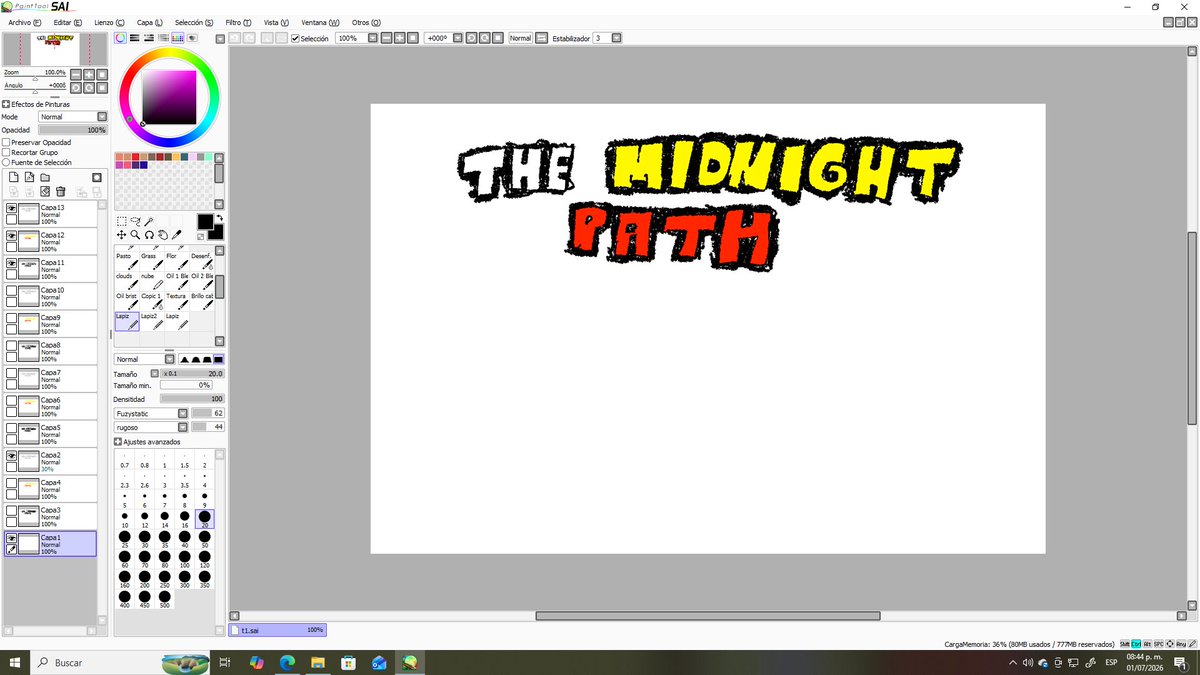Create a new layer folder
Image resolution: width=1200 pixels, height=675 pixels.
[45, 177]
